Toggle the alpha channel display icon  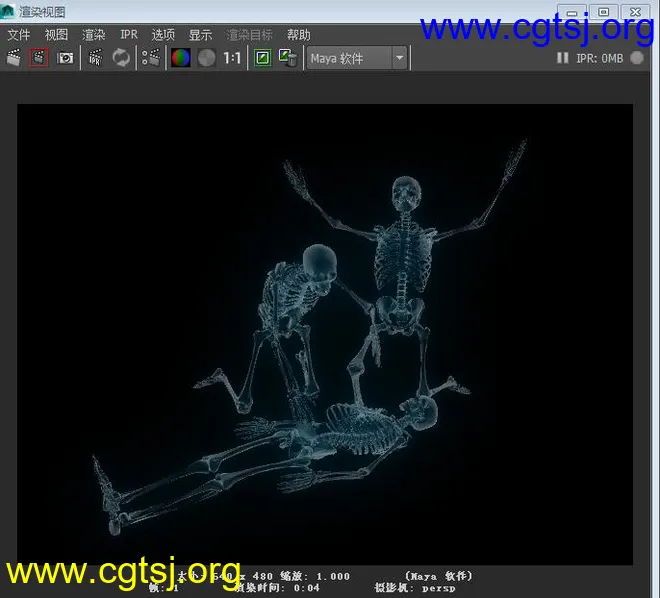coord(206,58)
